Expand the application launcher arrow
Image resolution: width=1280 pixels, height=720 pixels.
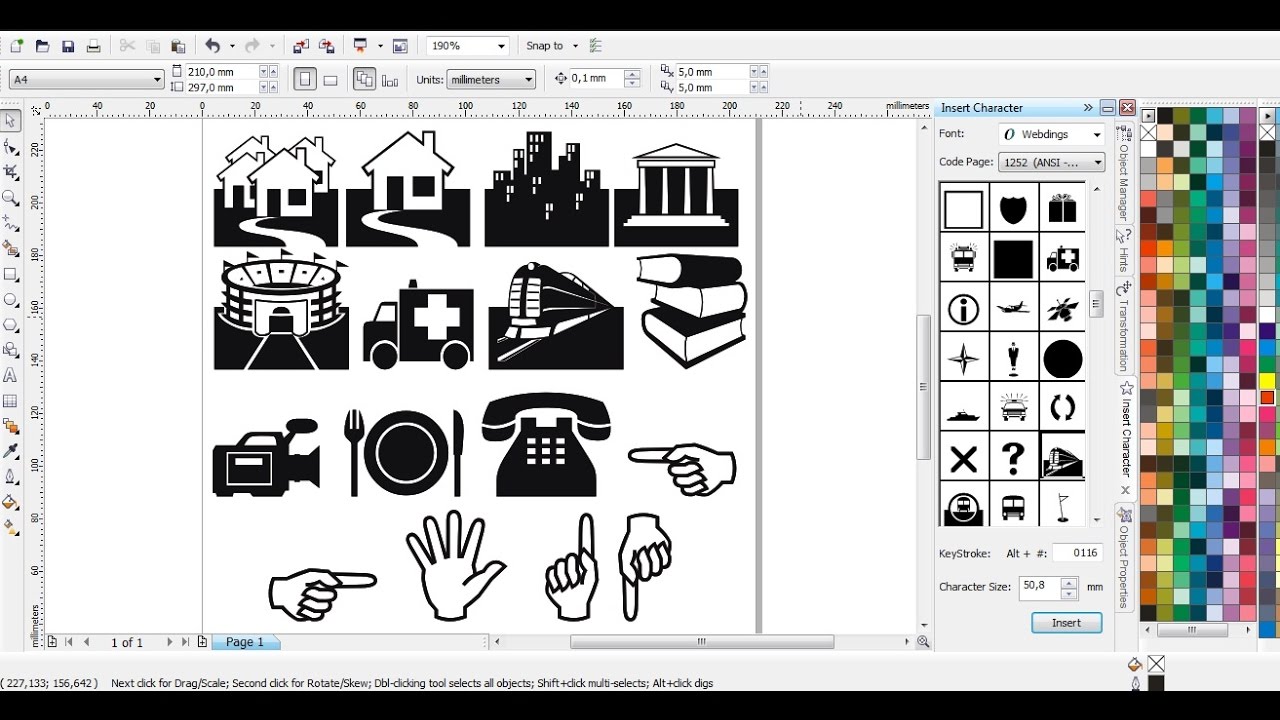coord(380,46)
